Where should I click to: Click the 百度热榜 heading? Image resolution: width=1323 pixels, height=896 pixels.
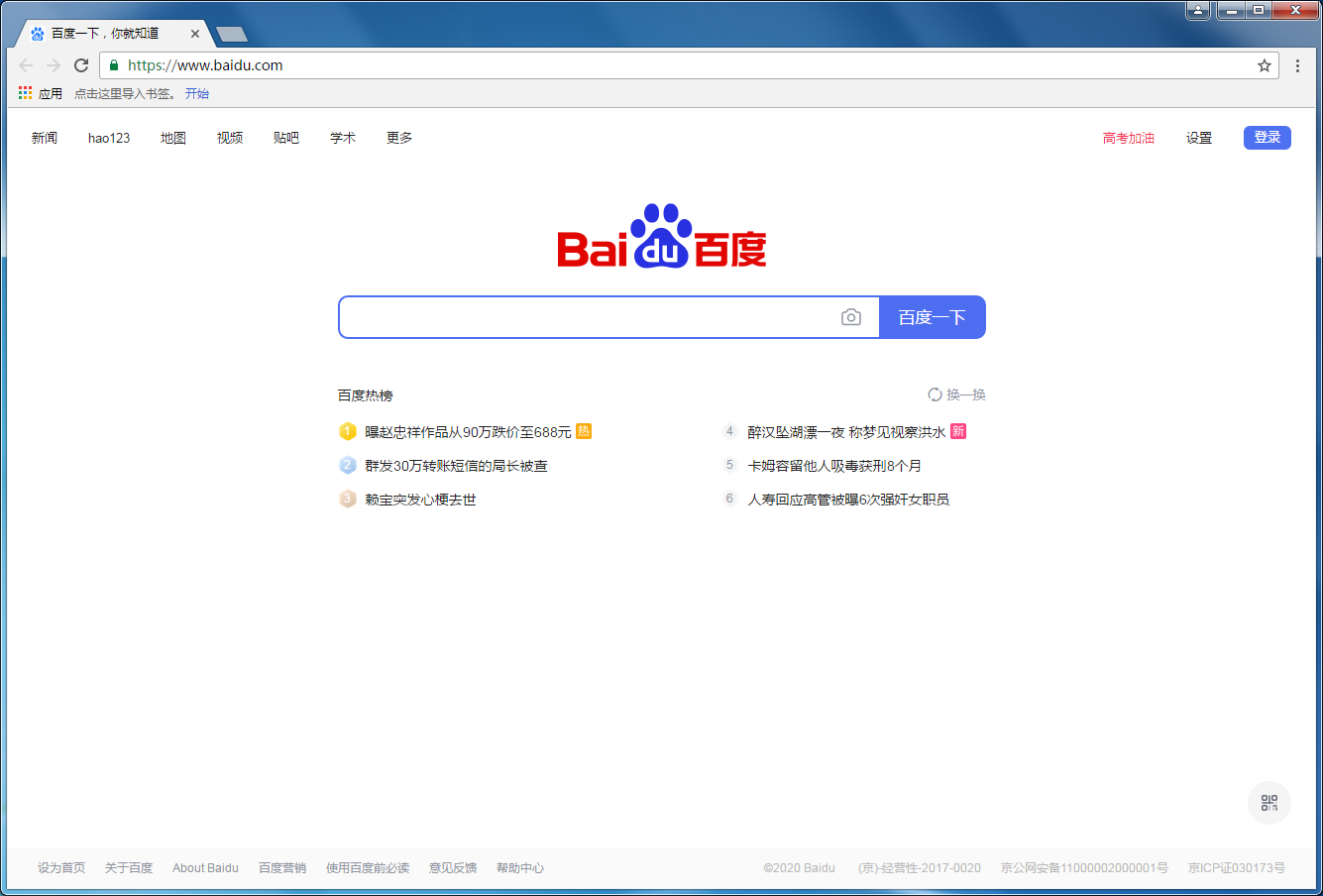[x=366, y=395]
